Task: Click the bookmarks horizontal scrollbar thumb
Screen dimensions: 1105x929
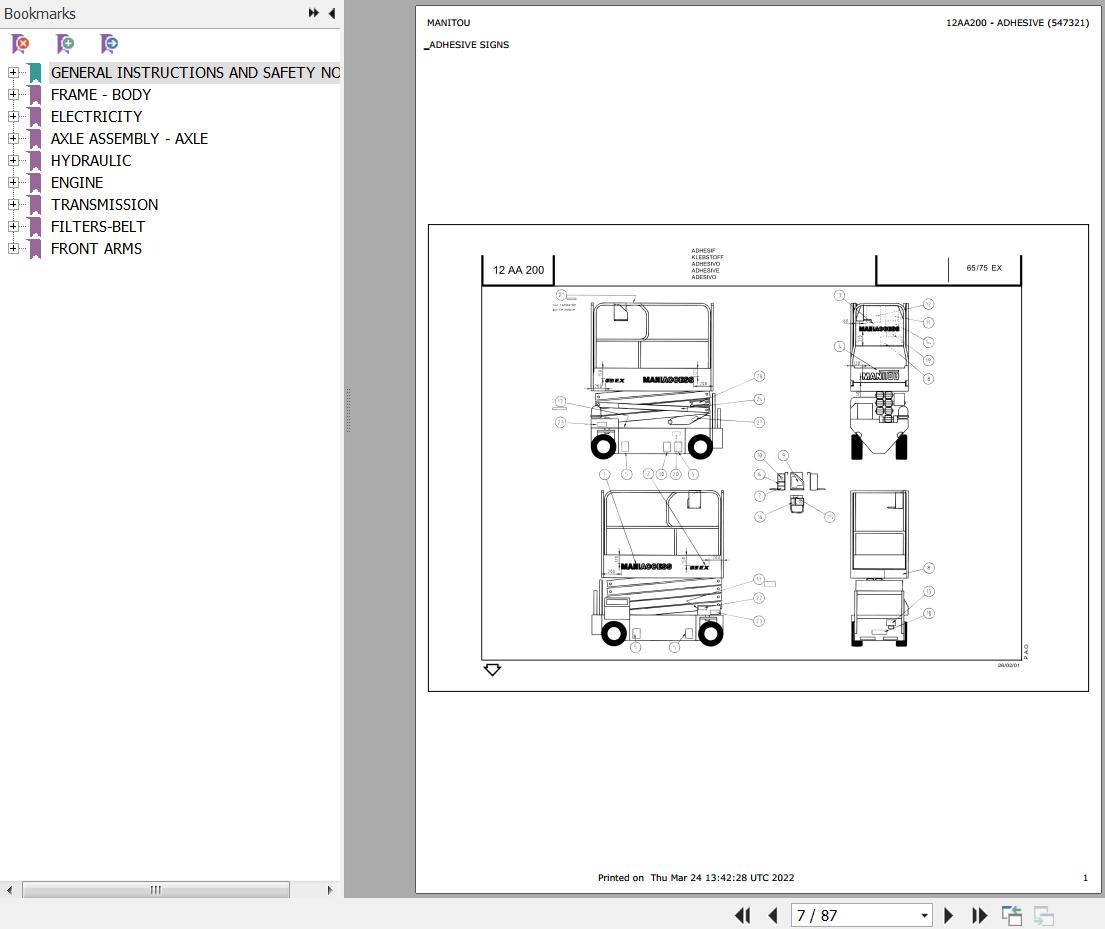Action: [156, 890]
